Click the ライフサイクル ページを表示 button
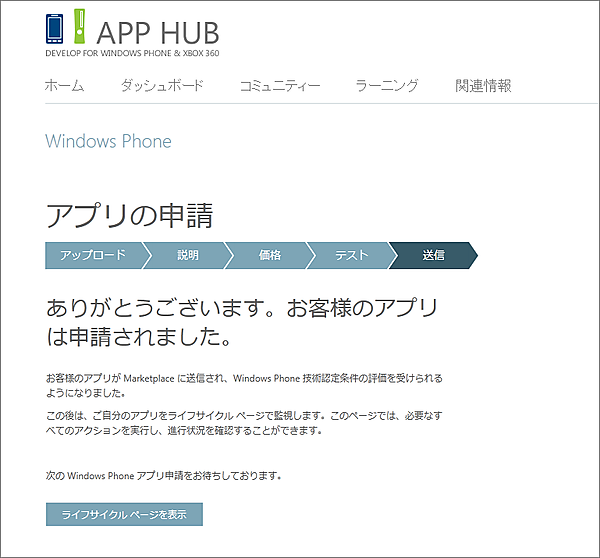 (x=124, y=514)
